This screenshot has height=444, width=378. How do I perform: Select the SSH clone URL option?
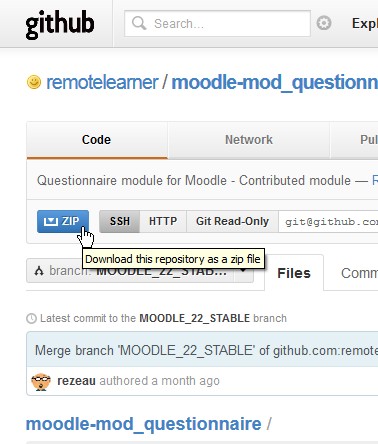point(120,221)
